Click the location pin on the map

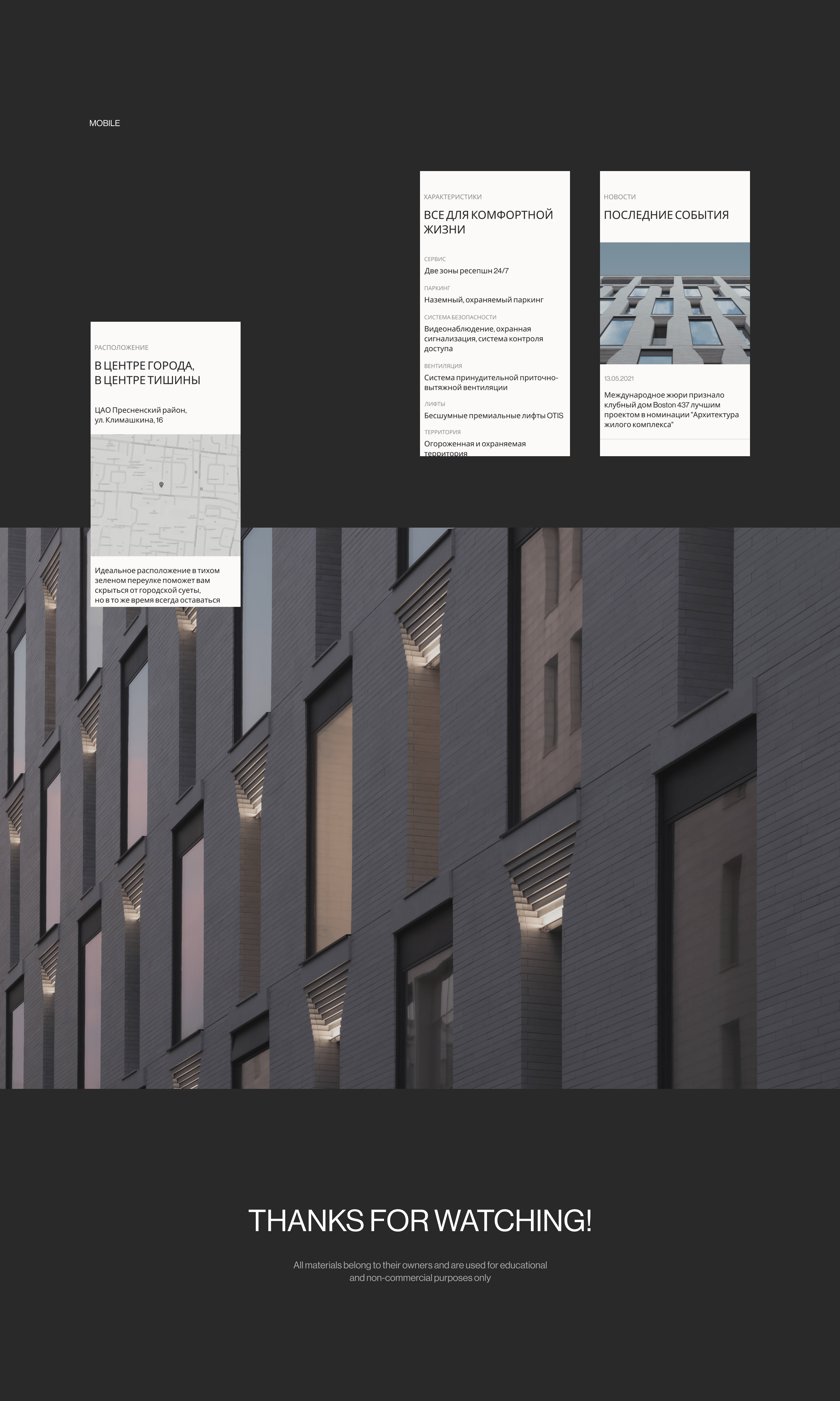pyautogui.click(x=161, y=485)
